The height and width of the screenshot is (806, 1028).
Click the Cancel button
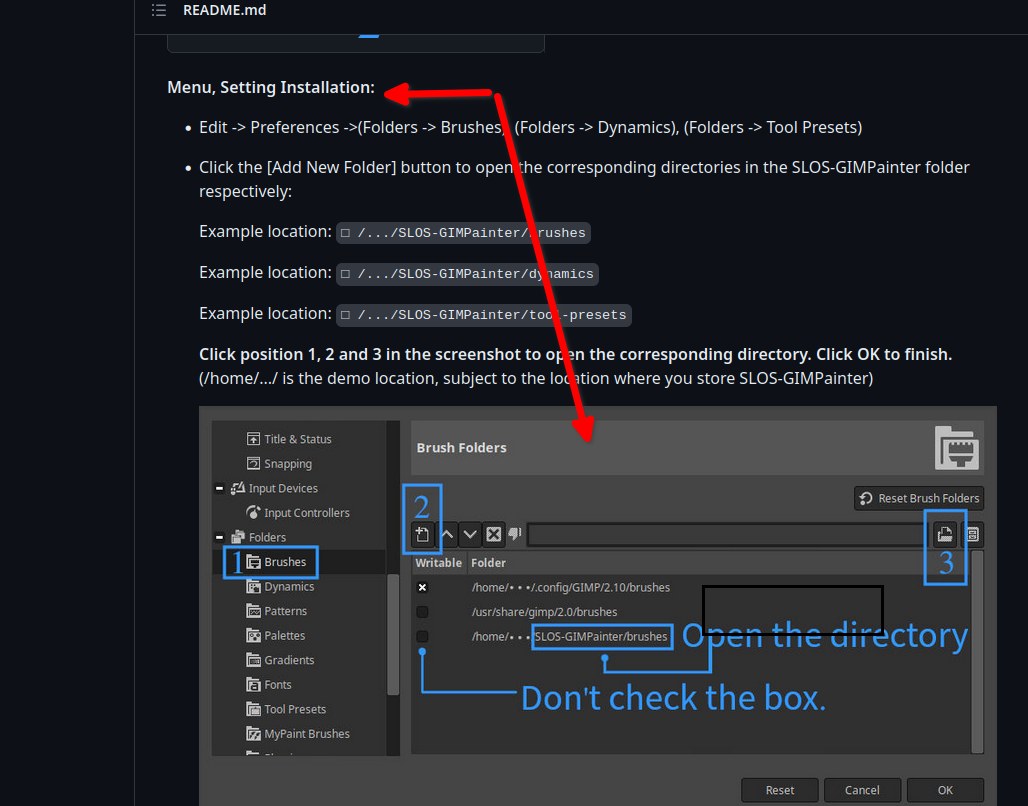pyautogui.click(x=862, y=790)
